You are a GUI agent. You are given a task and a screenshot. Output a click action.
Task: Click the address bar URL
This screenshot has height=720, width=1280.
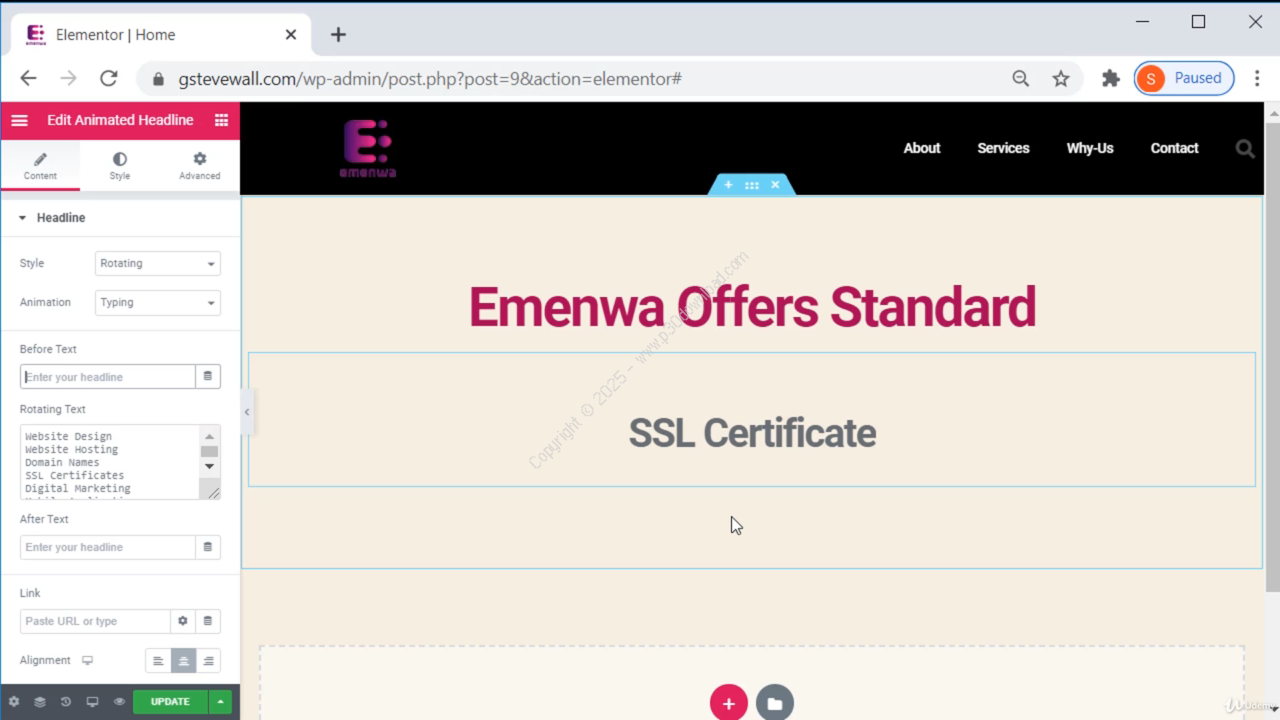(x=430, y=78)
